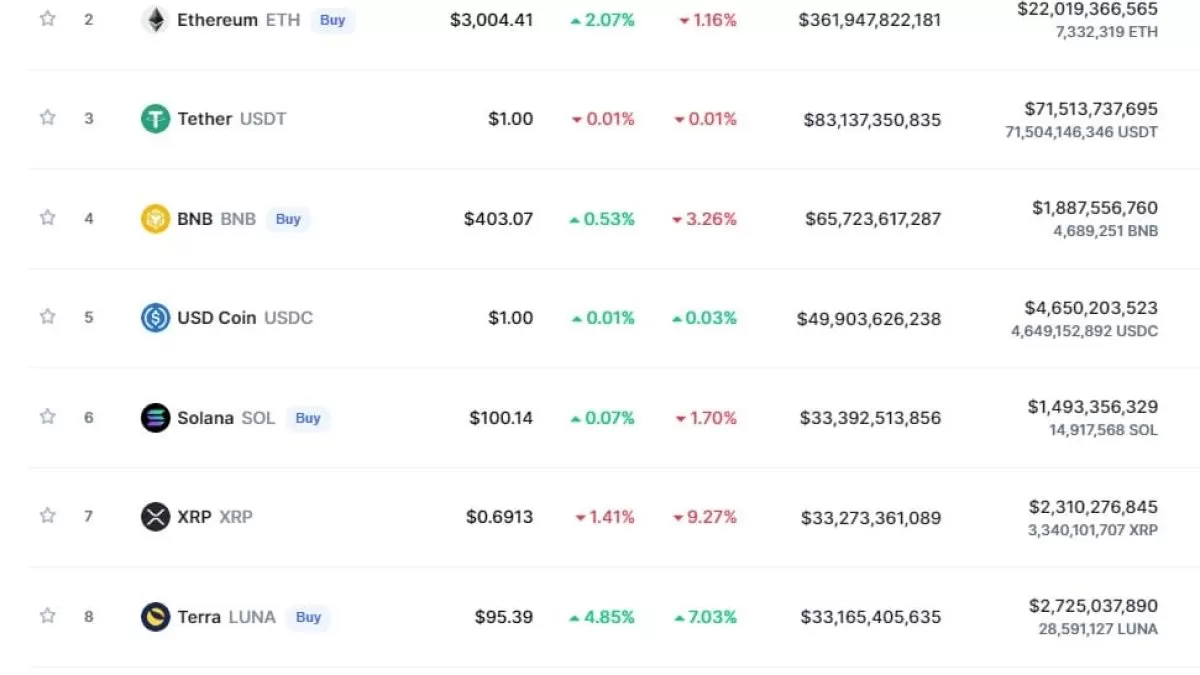Click the Tether coin logo icon
The width and height of the screenshot is (1200, 675).
(x=155, y=119)
